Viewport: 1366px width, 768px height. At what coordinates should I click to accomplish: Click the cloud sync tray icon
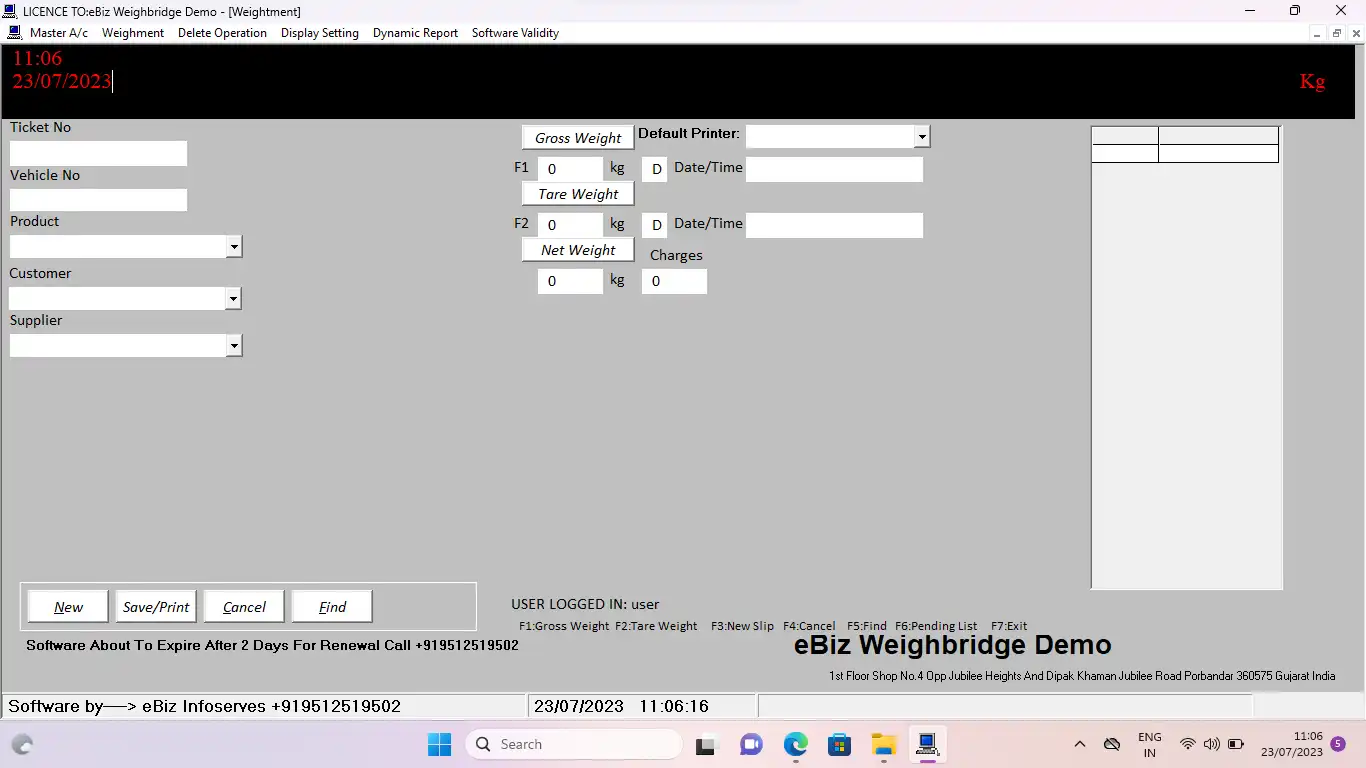(1111, 744)
